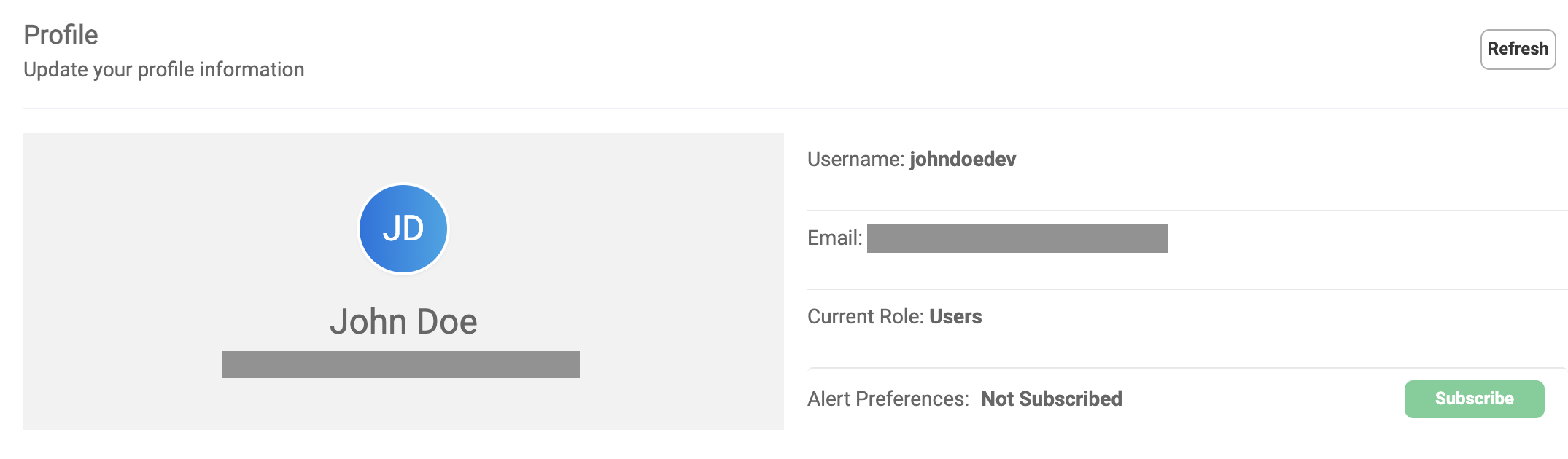Click the Username label
Screen dimensions: 1568x459
coord(856,160)
